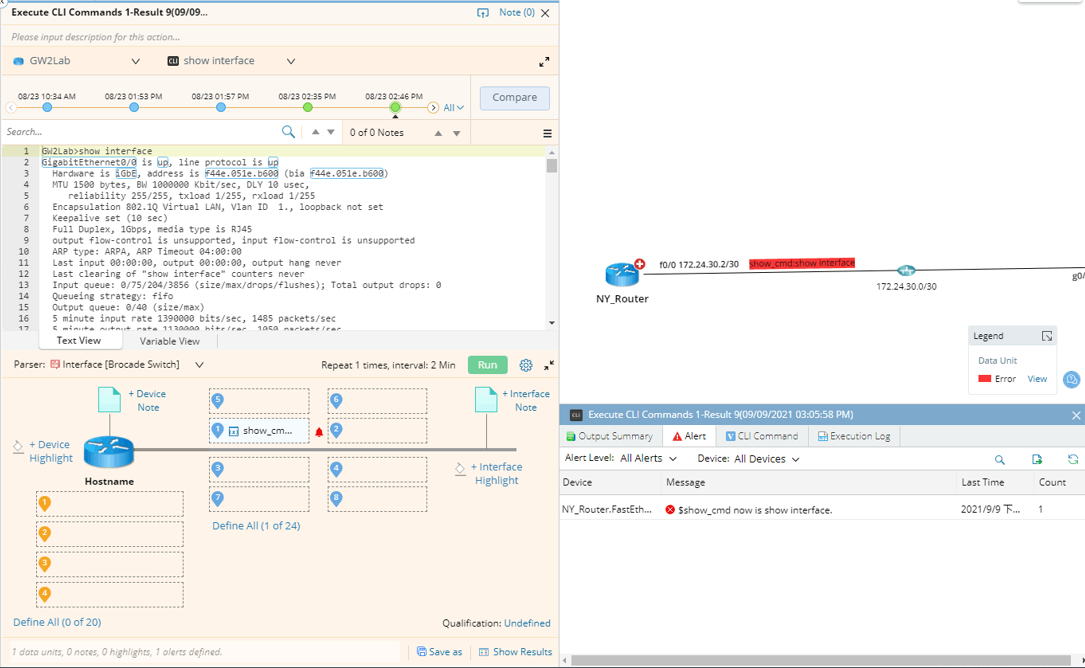Expand the parser pane with the resize arrows

549,365
